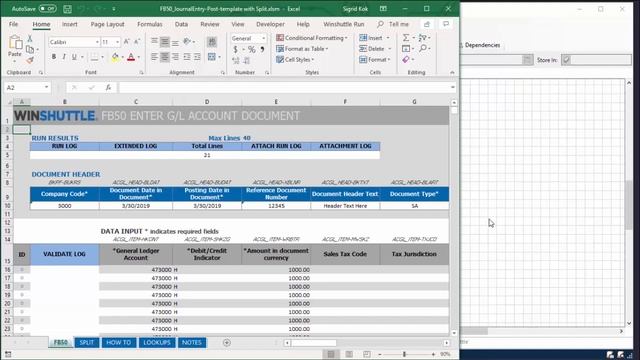Click the insert function fx icon
This screenshot has width=640, height=360.
[x=108, y=87]
